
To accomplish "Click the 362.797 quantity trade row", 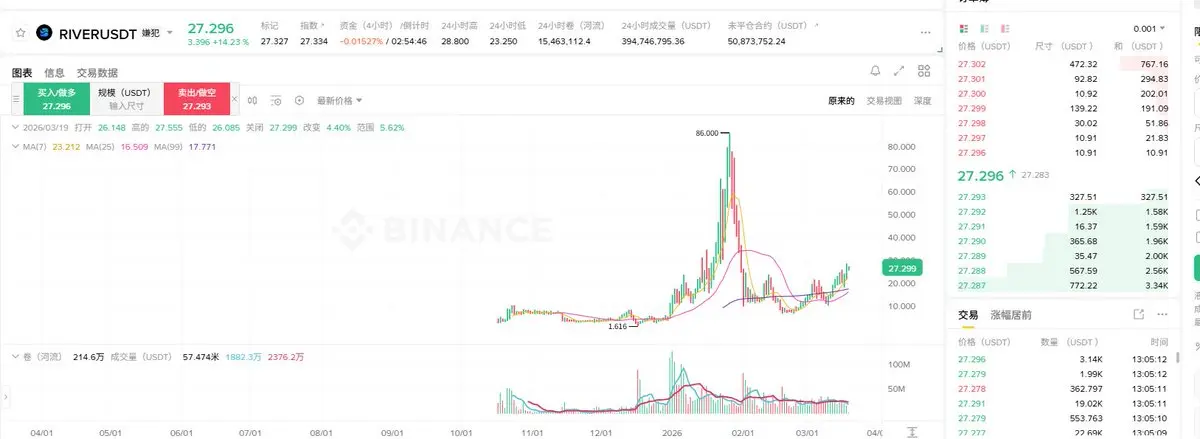I will (1063, 387).
